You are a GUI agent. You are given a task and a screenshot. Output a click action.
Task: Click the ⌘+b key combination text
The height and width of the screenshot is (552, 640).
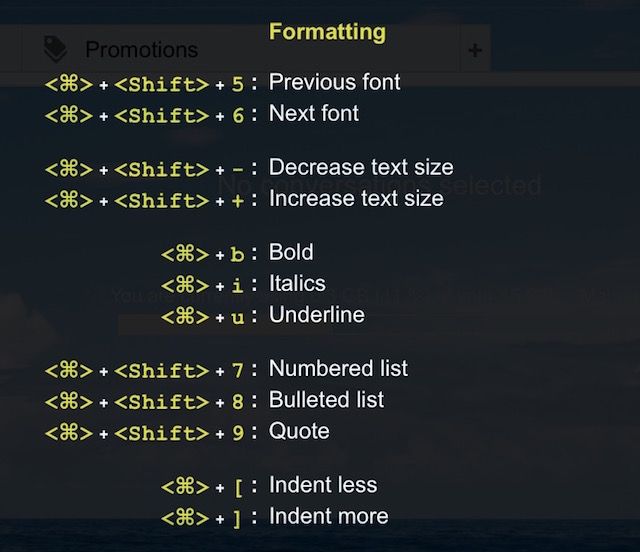(x=203, y=253)
